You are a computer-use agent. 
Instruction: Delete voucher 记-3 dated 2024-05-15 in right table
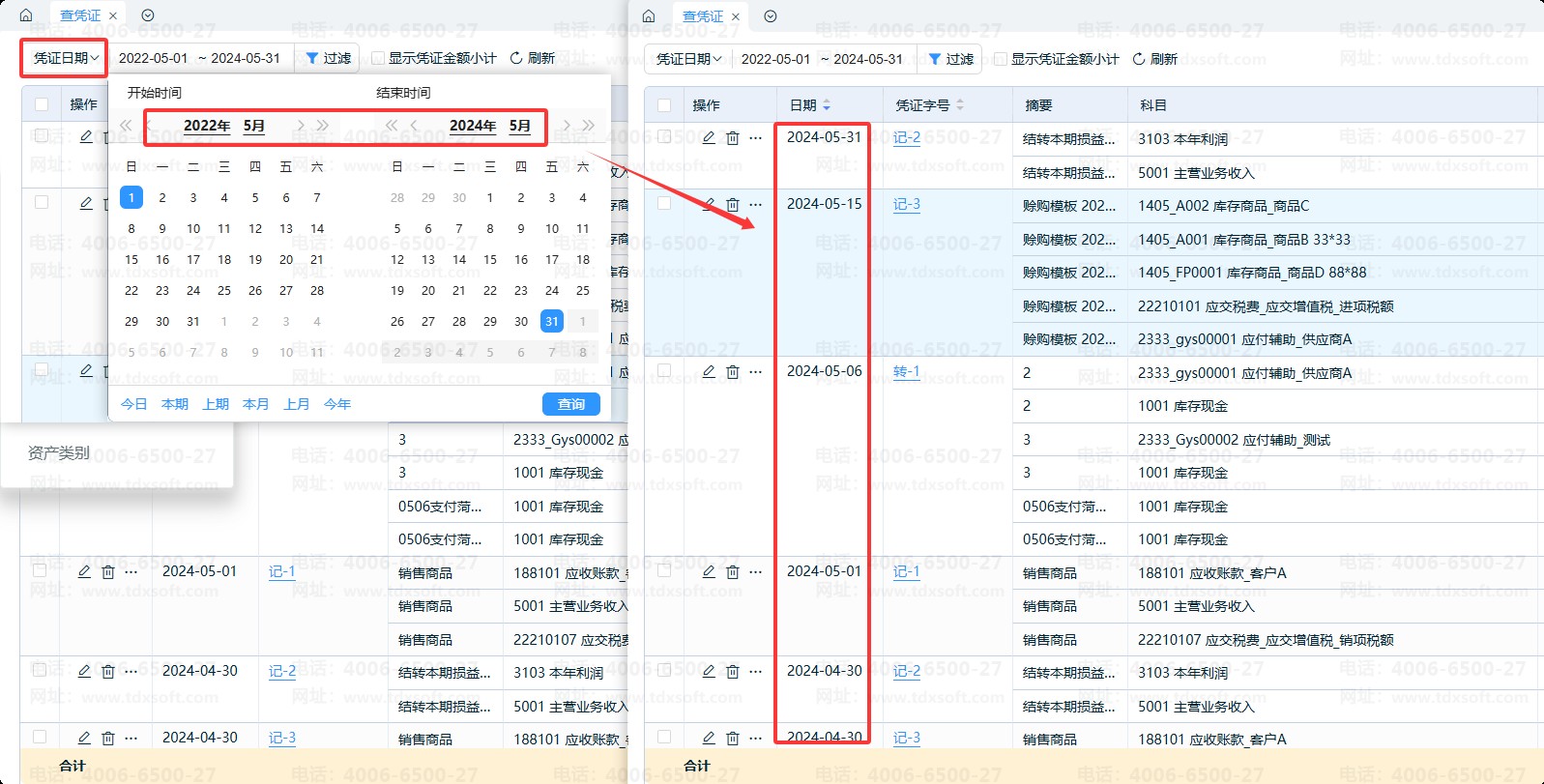tap(733, 205)
